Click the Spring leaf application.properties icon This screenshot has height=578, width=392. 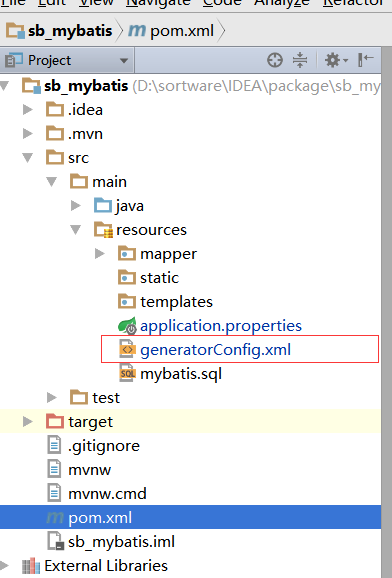pyautogui.click(x=127, y=325)
